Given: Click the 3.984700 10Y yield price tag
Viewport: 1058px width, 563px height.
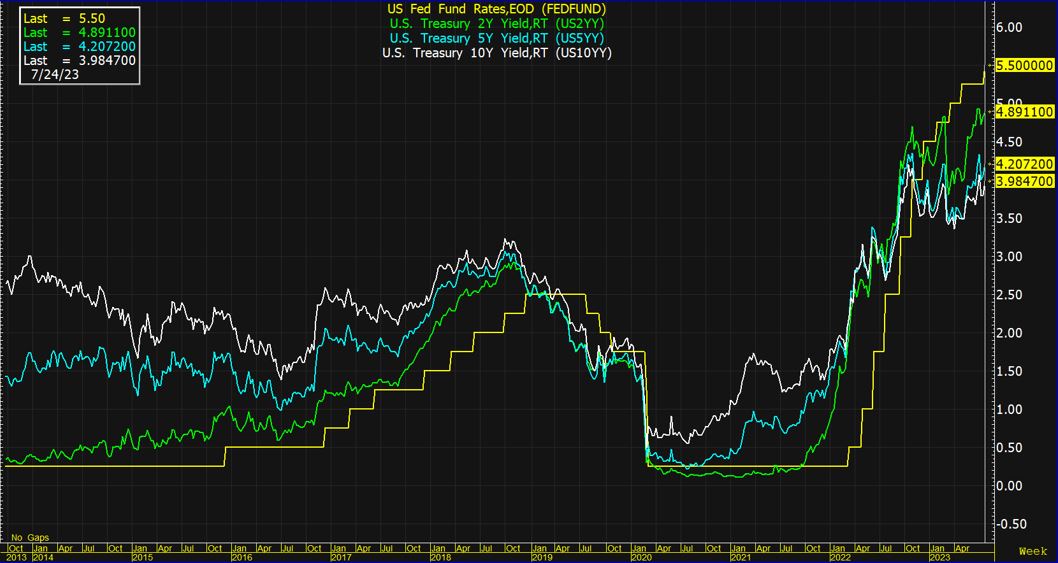Looking at the screenshot, I should click(1023, 181).
